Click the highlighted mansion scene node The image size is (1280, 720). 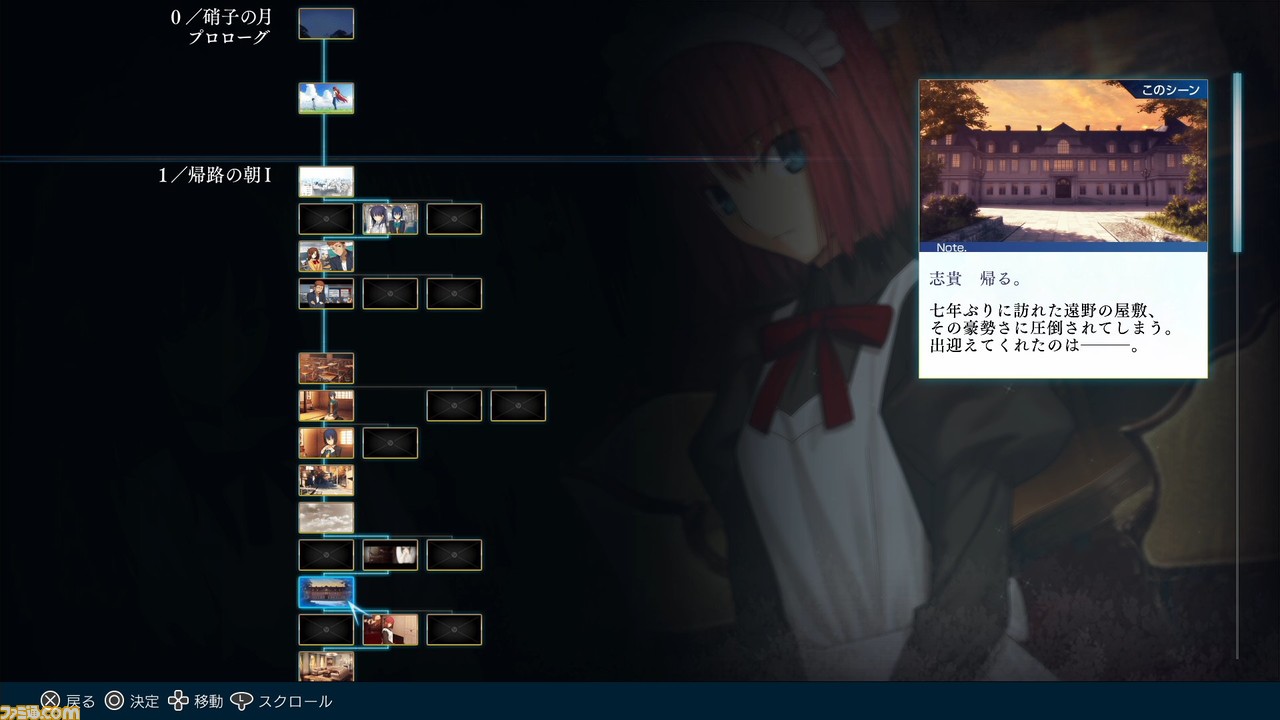(326, 592)
